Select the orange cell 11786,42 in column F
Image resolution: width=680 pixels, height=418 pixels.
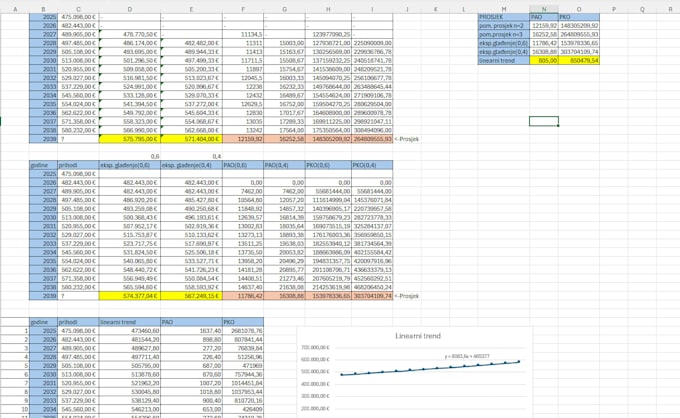point(243,296)
